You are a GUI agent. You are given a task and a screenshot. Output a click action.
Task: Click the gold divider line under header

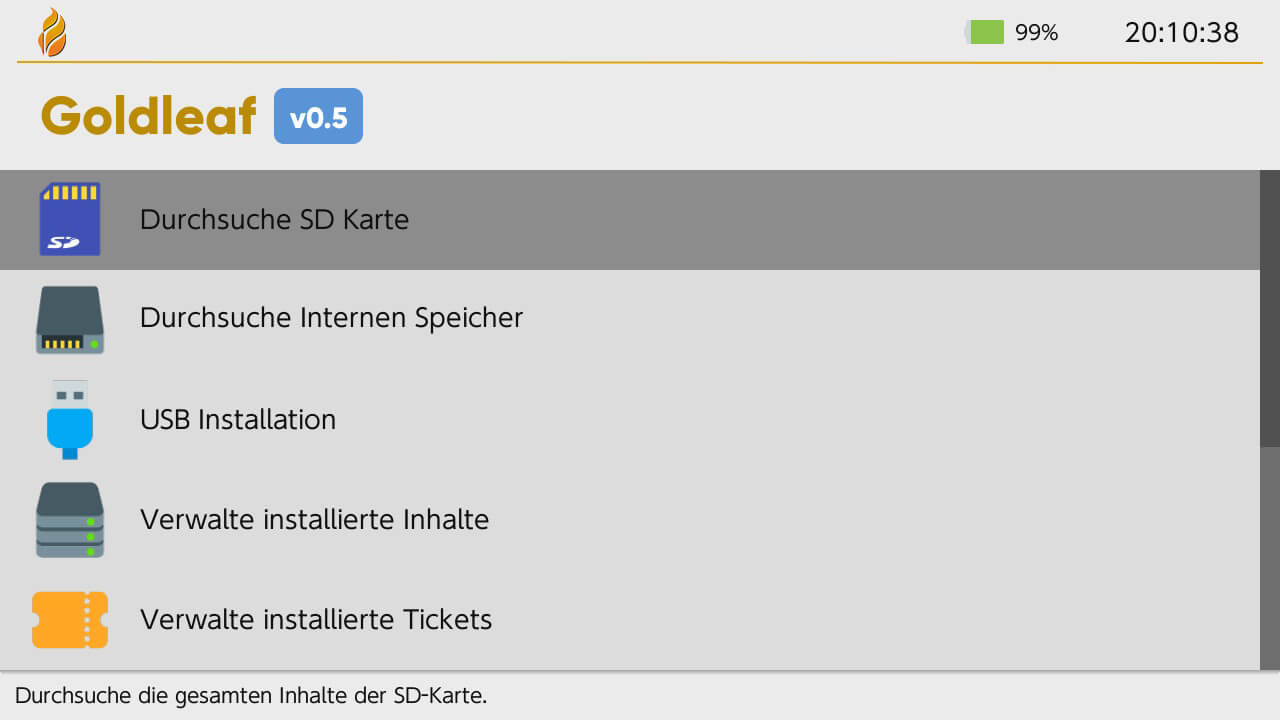click(640, 63)
